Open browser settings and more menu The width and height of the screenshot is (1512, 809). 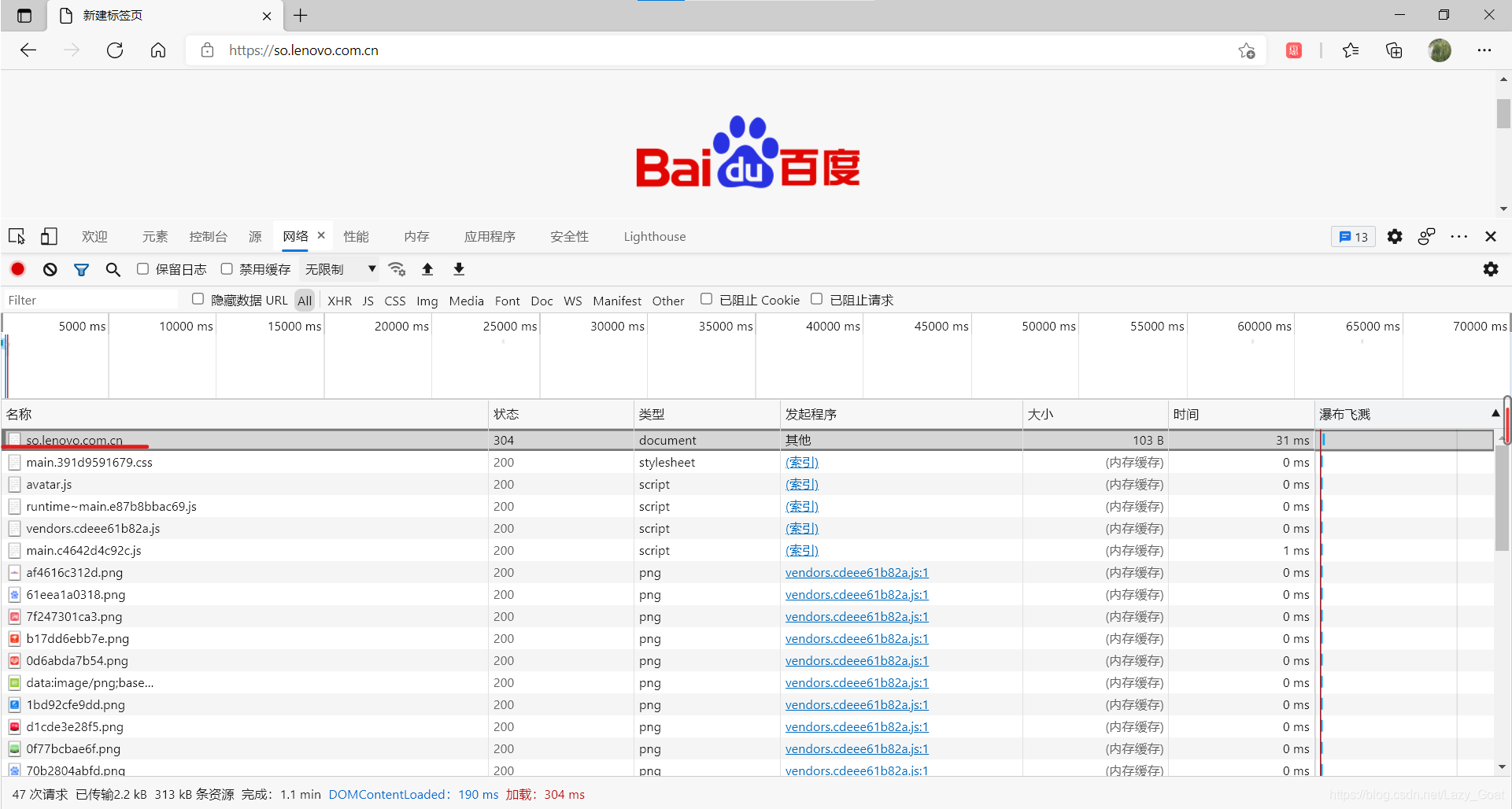[x=1484, y=50]
